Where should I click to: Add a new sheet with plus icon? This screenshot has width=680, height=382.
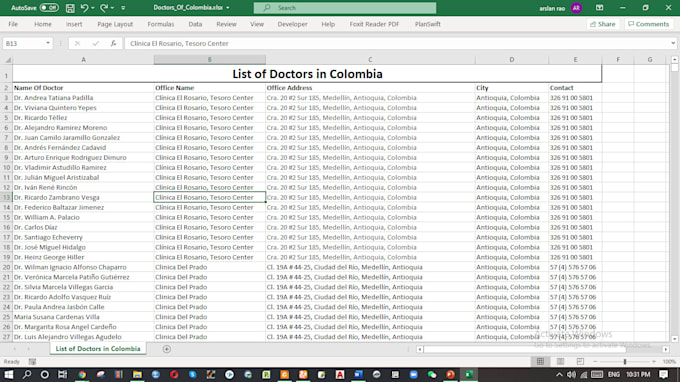pos(167,349)
